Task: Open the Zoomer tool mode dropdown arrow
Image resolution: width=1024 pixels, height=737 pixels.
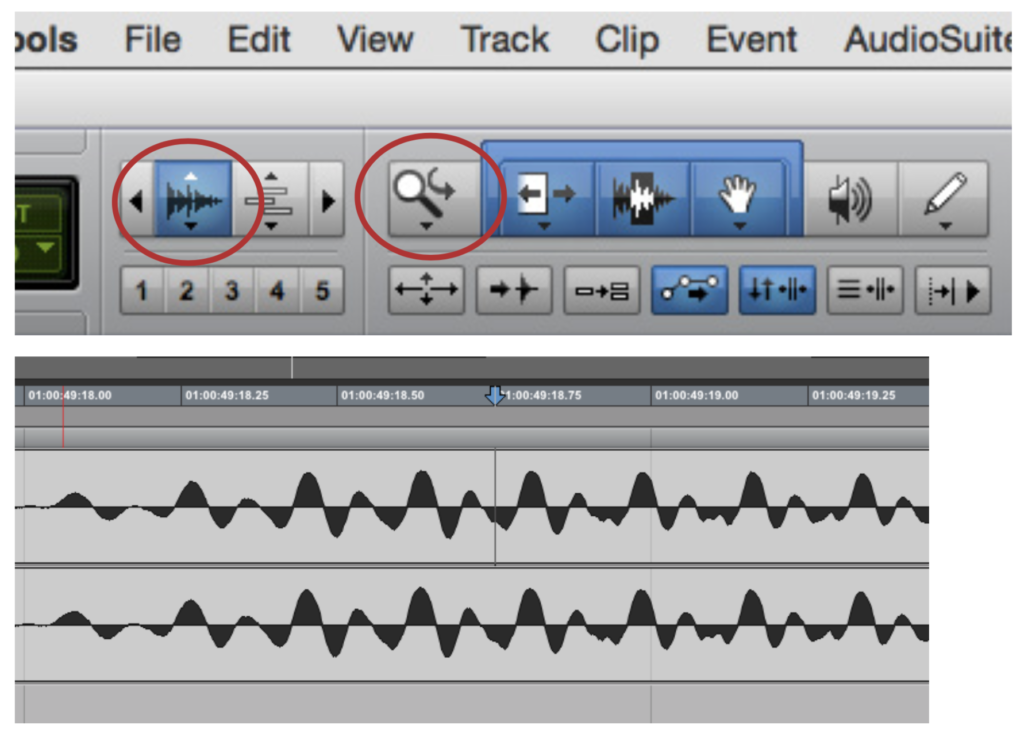Action: [x=426, y=226]
